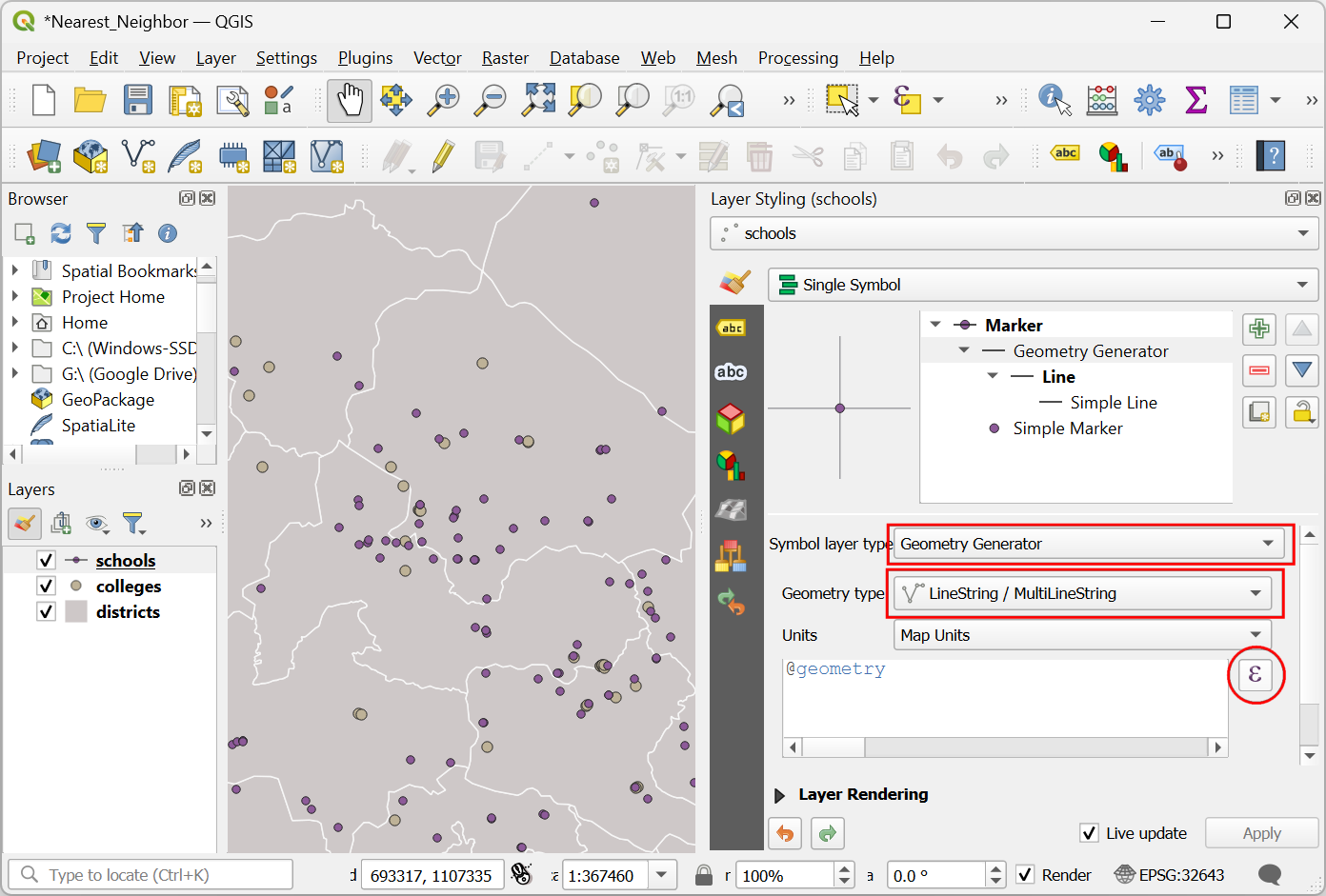Click the green plus add symbol layer button

1259,329
